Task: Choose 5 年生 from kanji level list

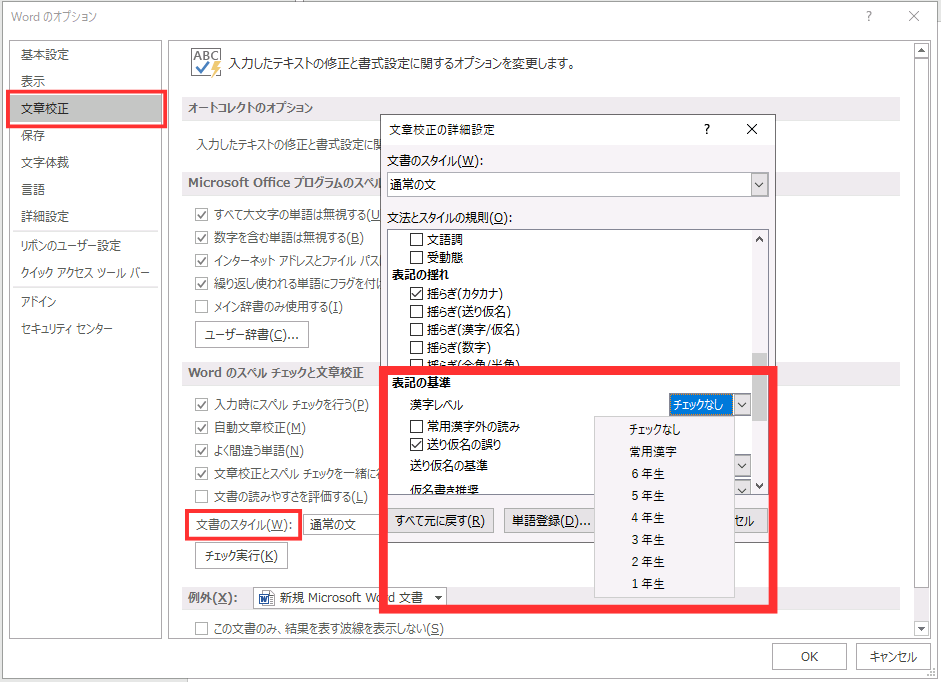Action: point(664,496)
